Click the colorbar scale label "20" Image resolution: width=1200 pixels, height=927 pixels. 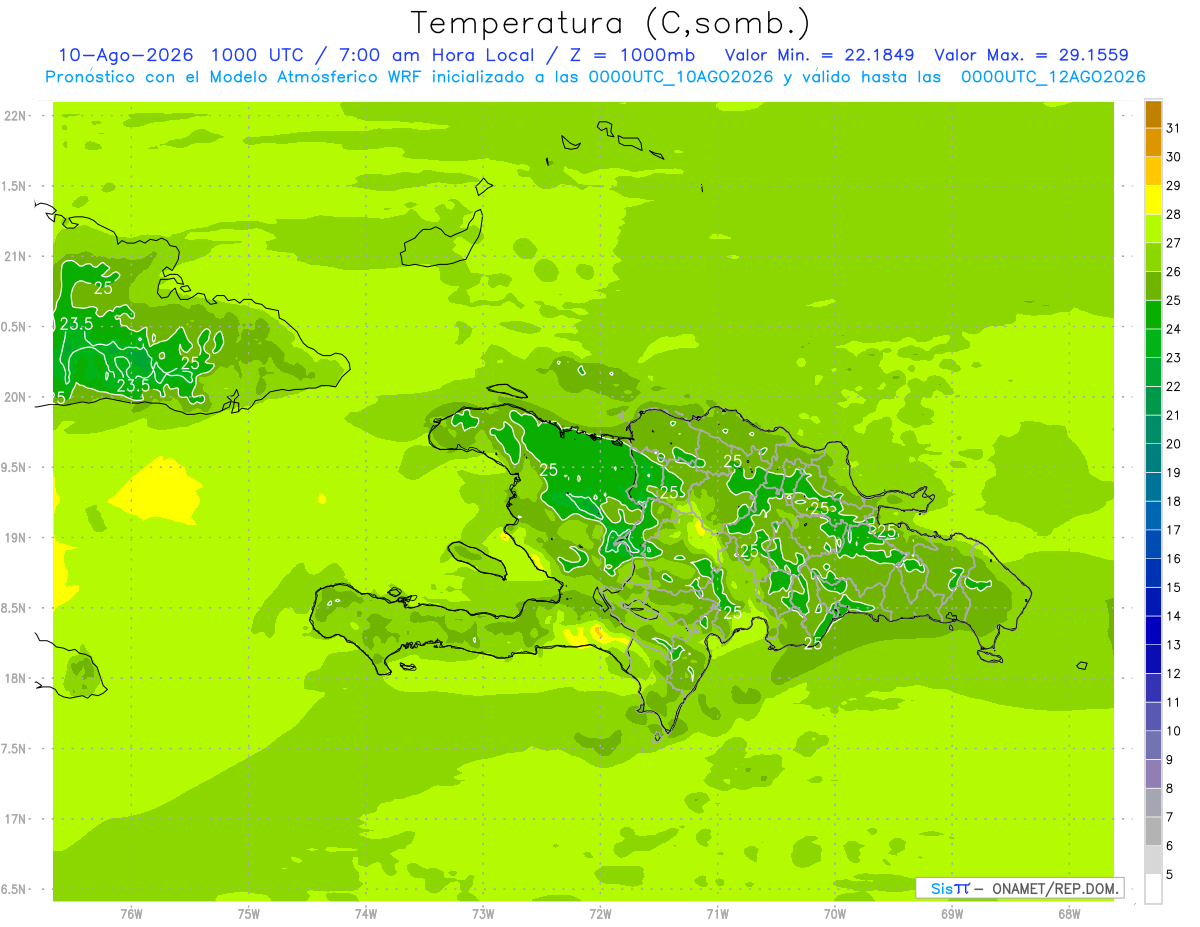click(1174, 444)
